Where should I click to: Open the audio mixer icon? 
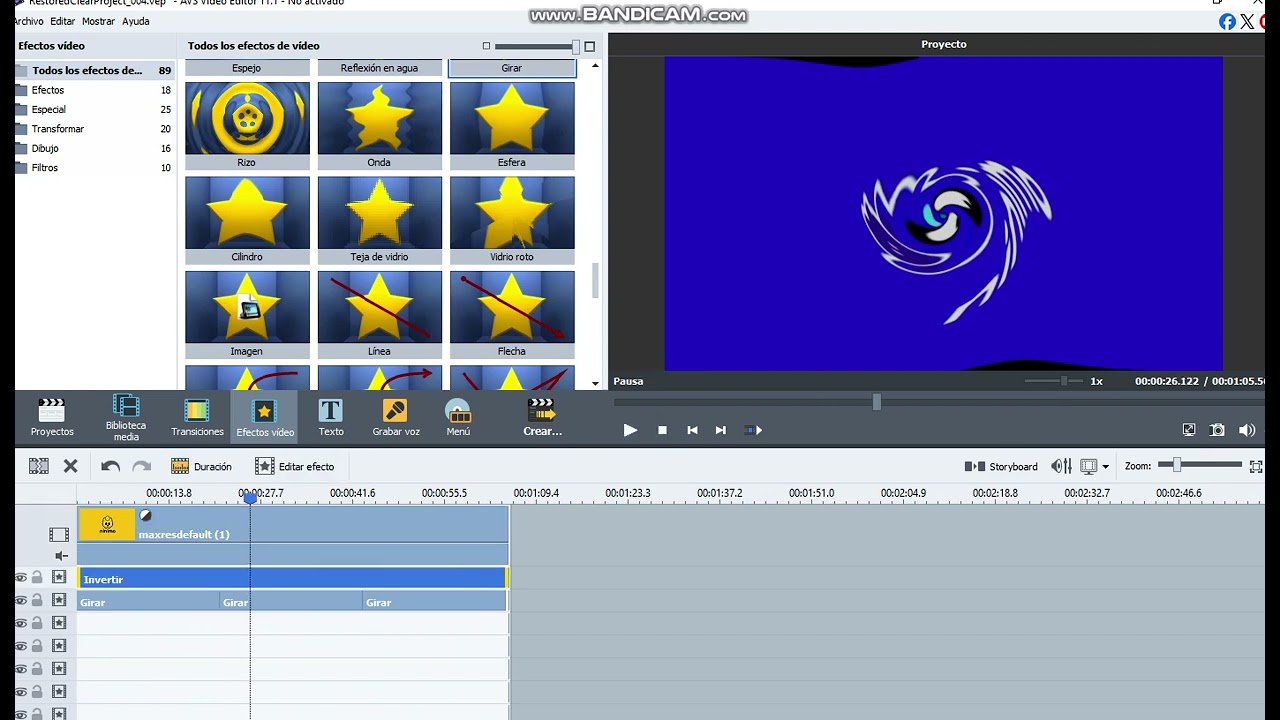[x=1061, y=466]
